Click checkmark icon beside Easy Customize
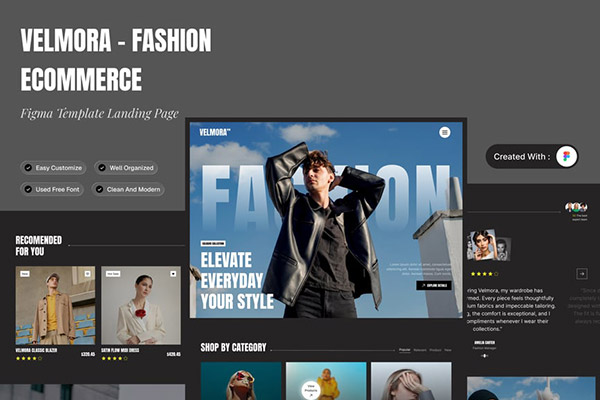This screenshot has height=400, width=600. click(28, 168)
